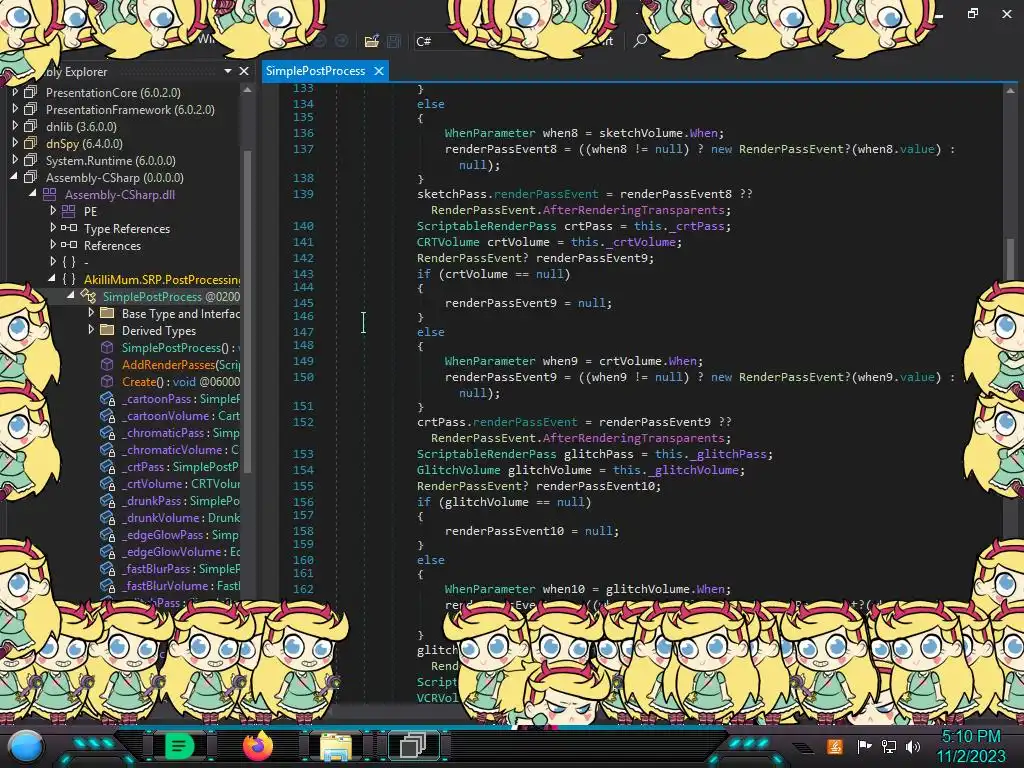The width and height of the screenshot is (1024, 768).
Task: Collapse the SimplePostProcess class node
Action: [x=71, y=296]
